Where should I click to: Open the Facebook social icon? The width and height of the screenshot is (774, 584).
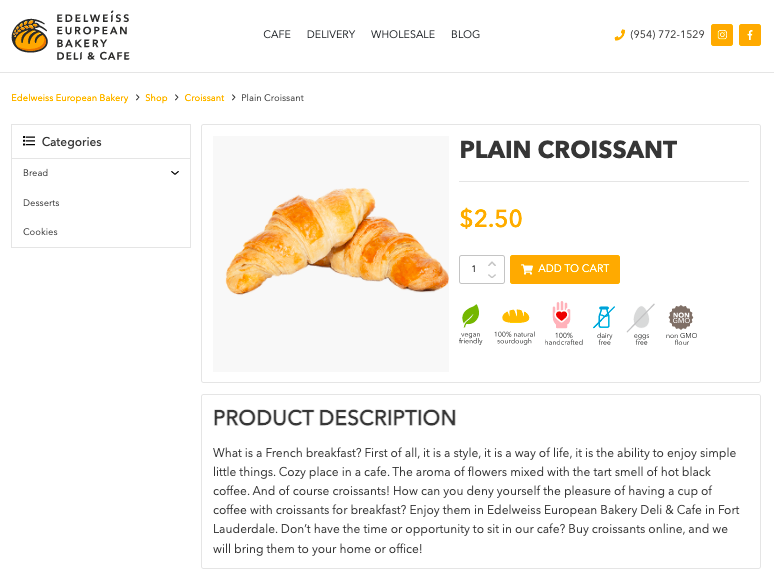click(x=750, y=35)
